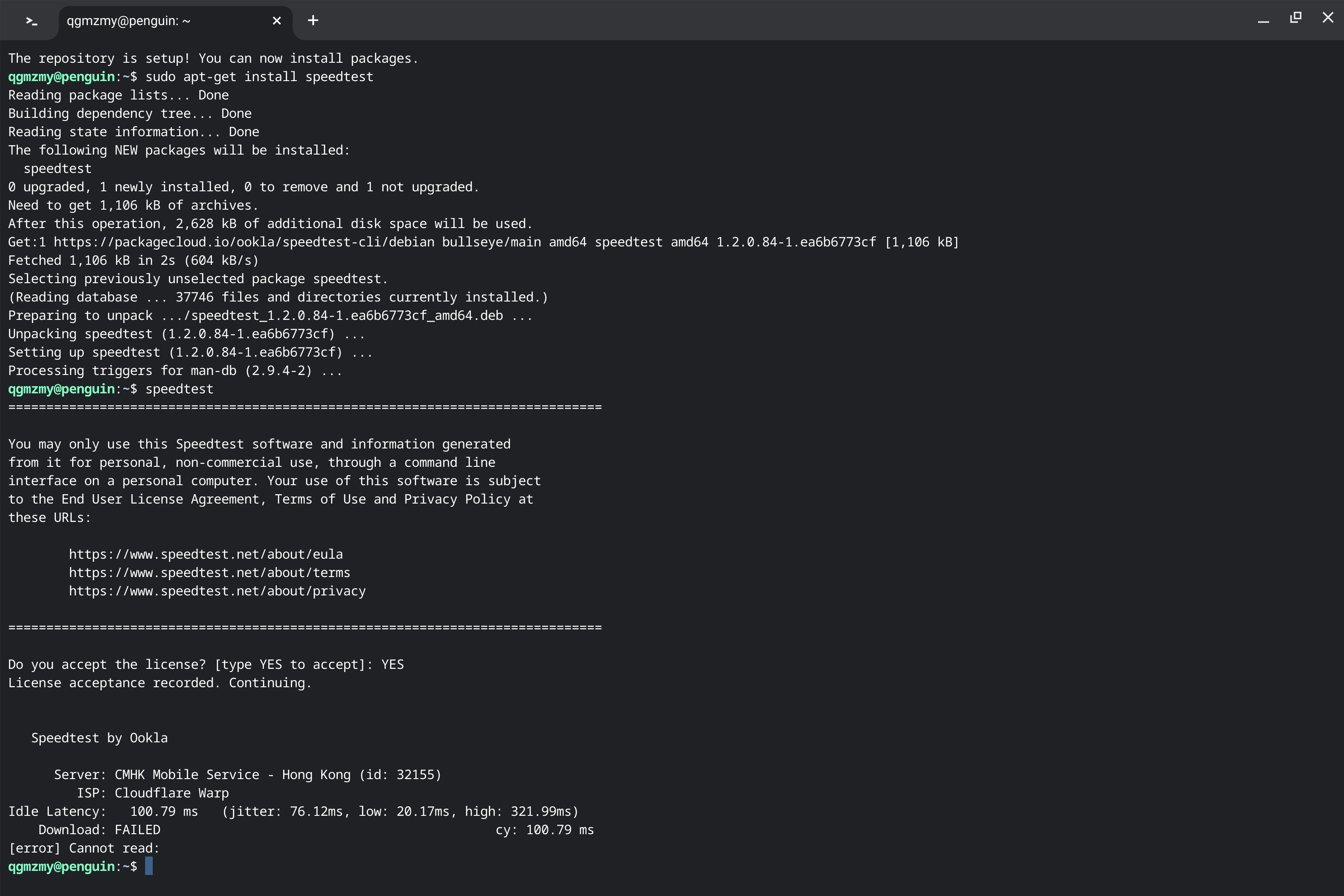Viewport: 1344px width, 896px height.
Task: Click 'sudo apt-get install speedtest' command text
Action: [259, 77]
